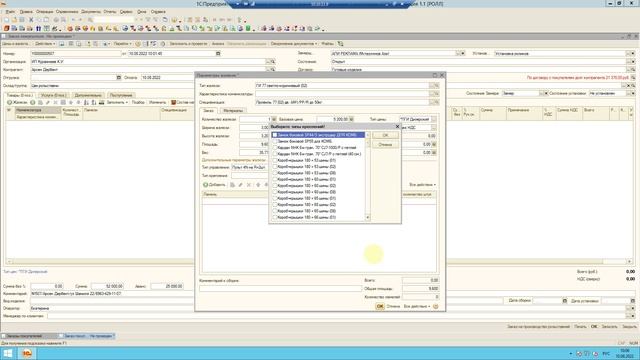This screenshot has height=360, width=640.
Task: Open the Действия dropdown in order toolbar
Action: point(44,44)
